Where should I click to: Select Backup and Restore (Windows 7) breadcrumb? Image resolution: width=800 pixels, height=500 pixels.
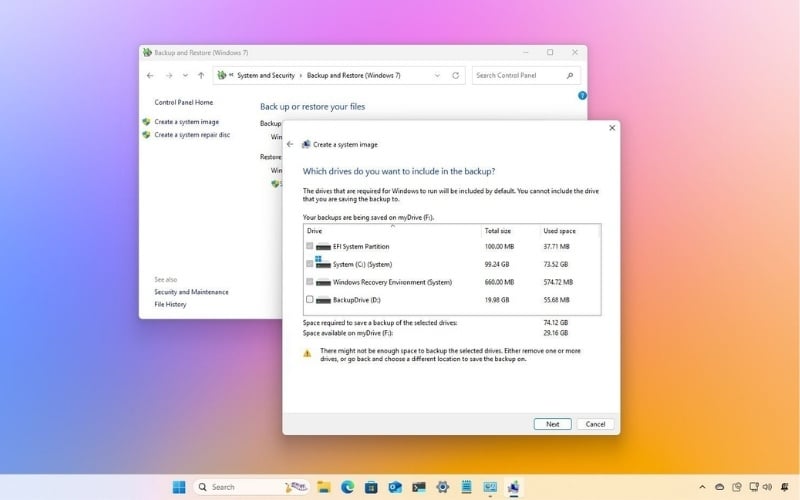pyautogui.click(x=354, y=76)
